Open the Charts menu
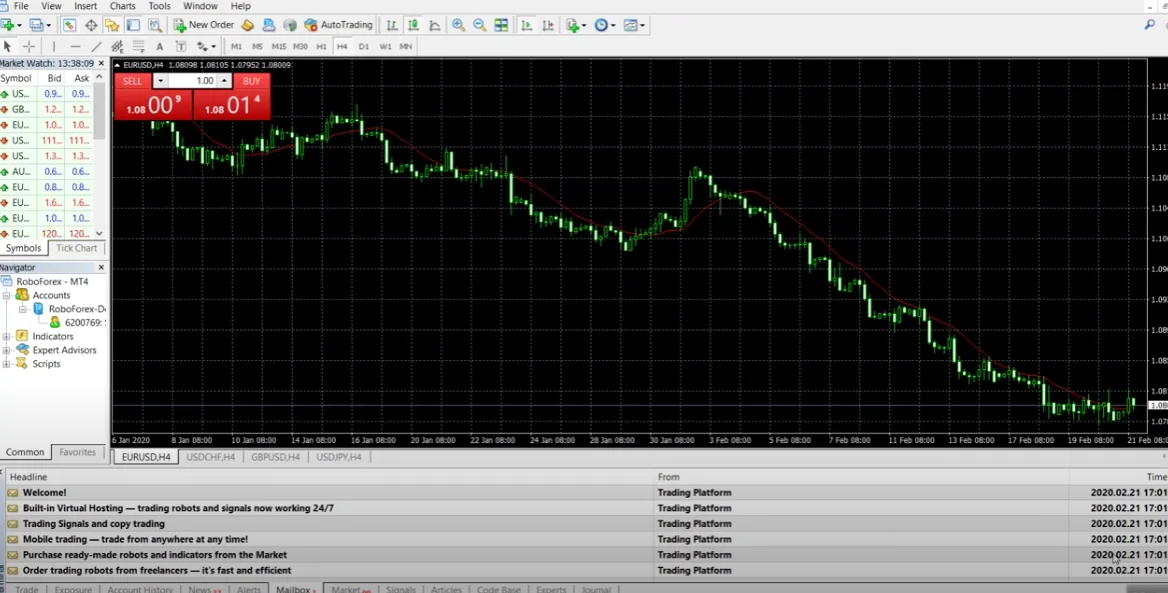The image size is (1168, 593). tap(122, 6)
